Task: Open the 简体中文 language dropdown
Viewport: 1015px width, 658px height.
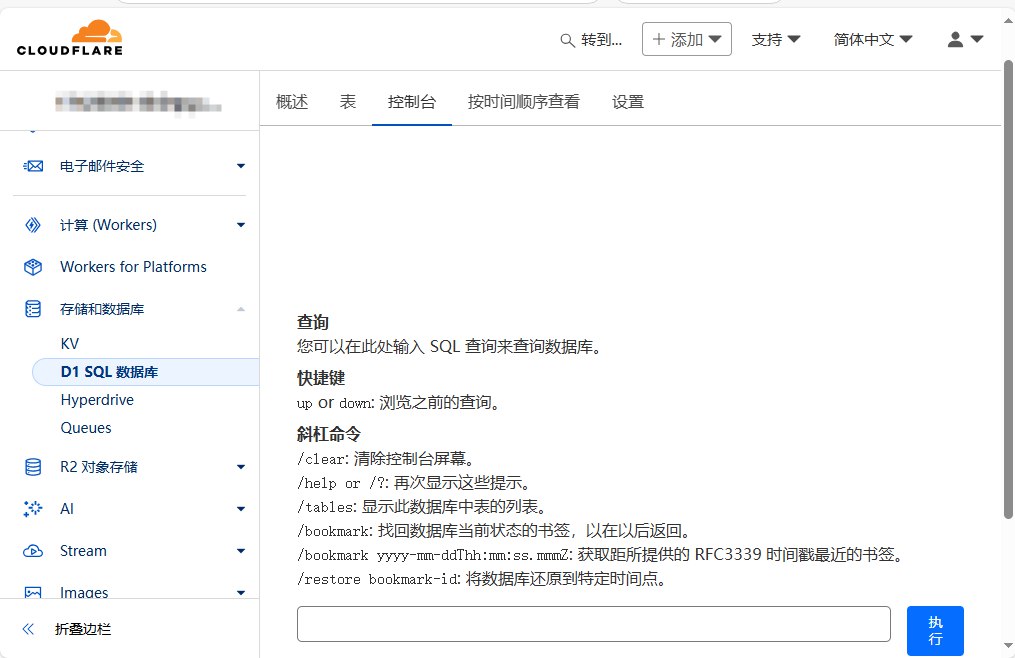Action: pyautogui.click(x=873, y=40)
